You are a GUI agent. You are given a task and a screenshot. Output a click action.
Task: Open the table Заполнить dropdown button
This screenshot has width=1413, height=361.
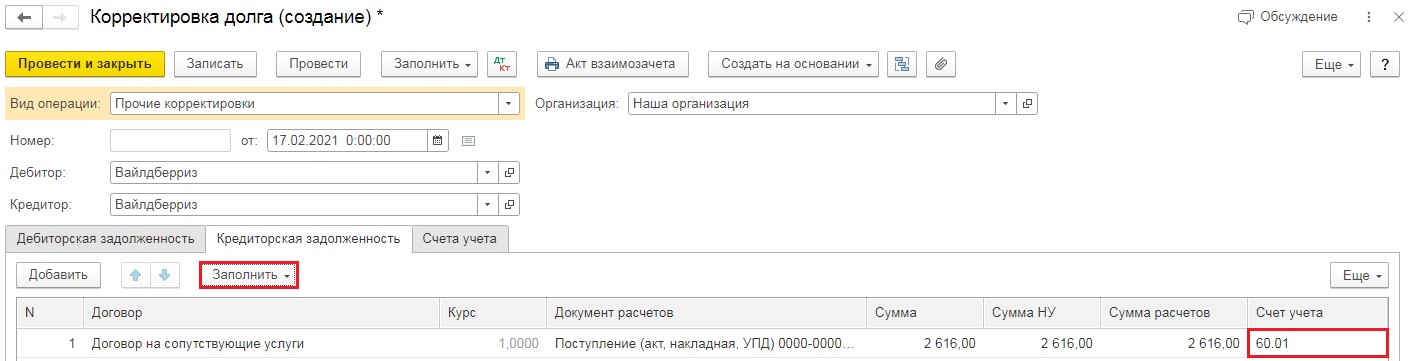(x=250, y=275)
